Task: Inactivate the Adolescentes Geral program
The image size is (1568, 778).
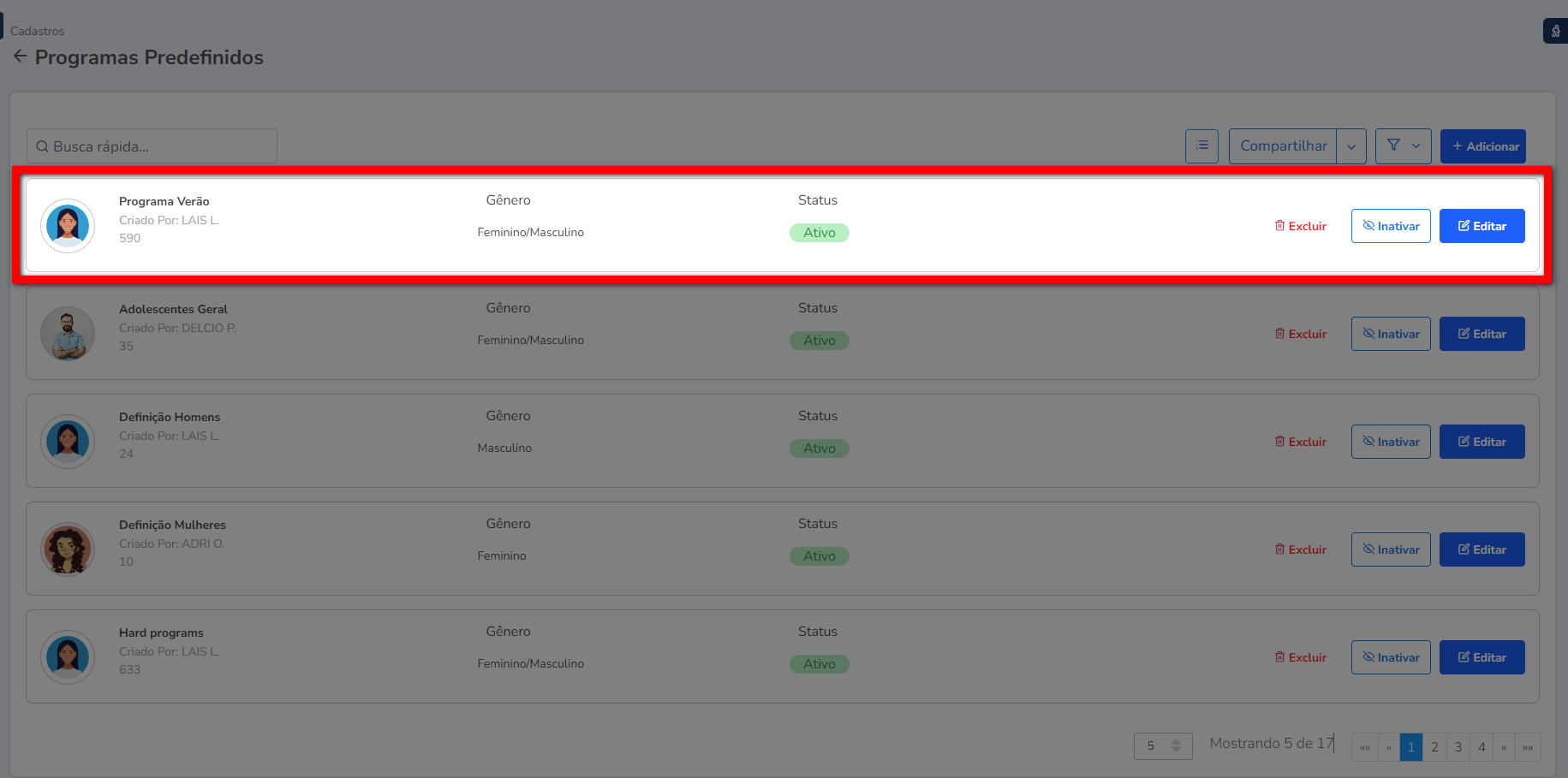Action: click(1391, 334)
